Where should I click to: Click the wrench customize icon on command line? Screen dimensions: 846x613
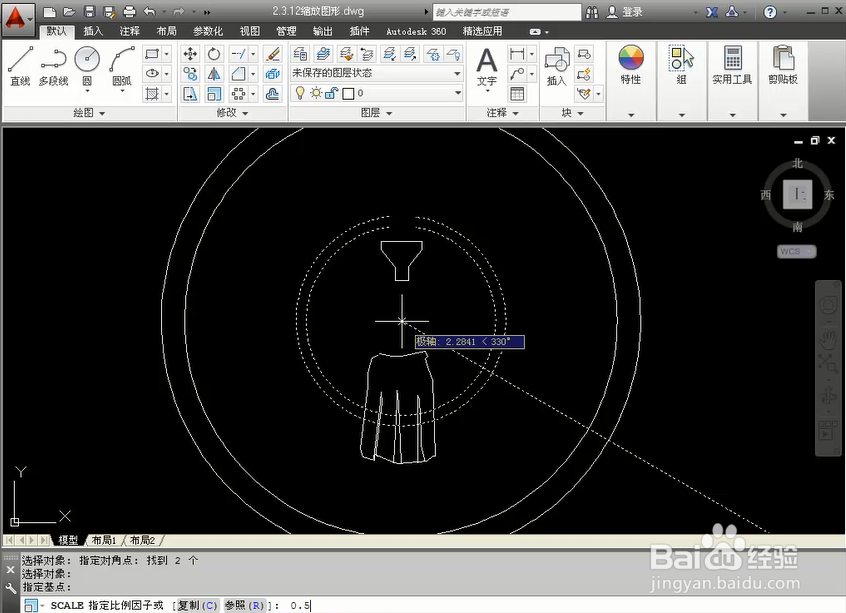pos(10,588)
